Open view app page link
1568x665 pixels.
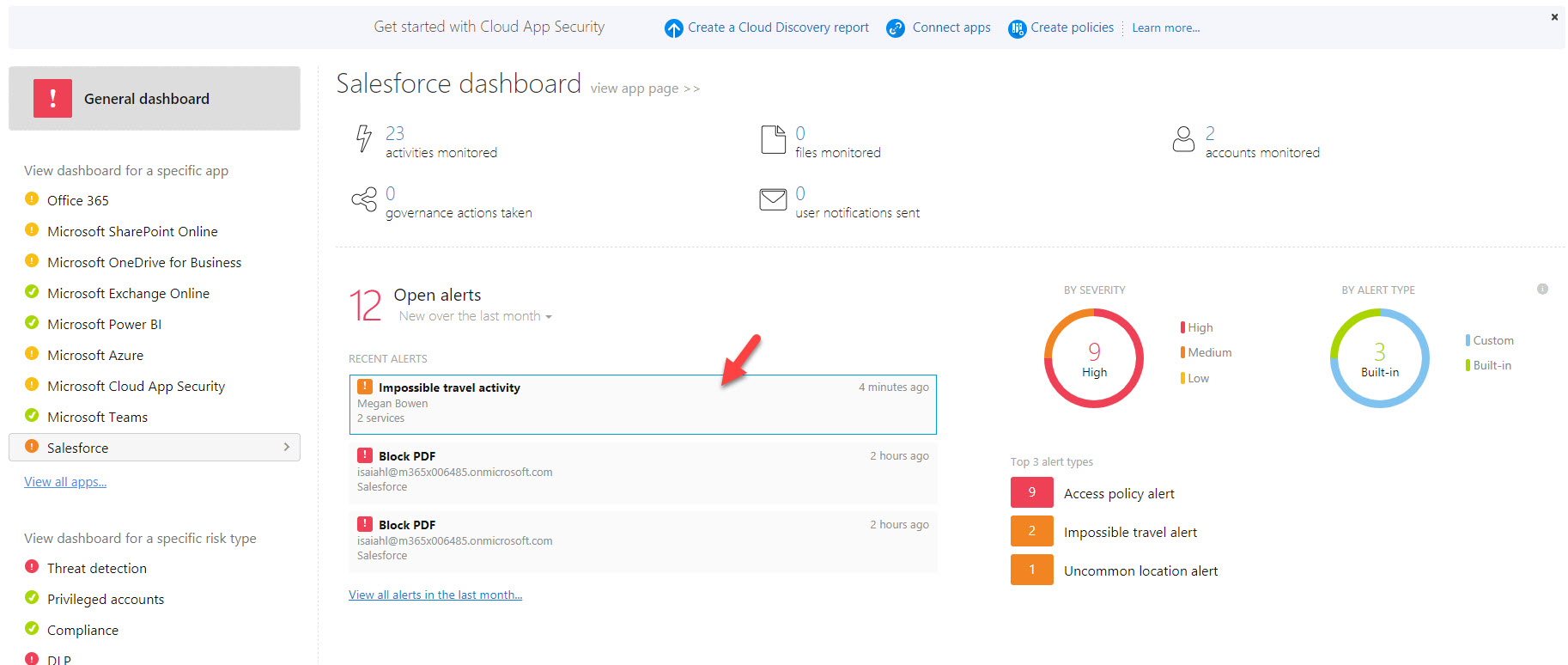[x=645, y=88]
